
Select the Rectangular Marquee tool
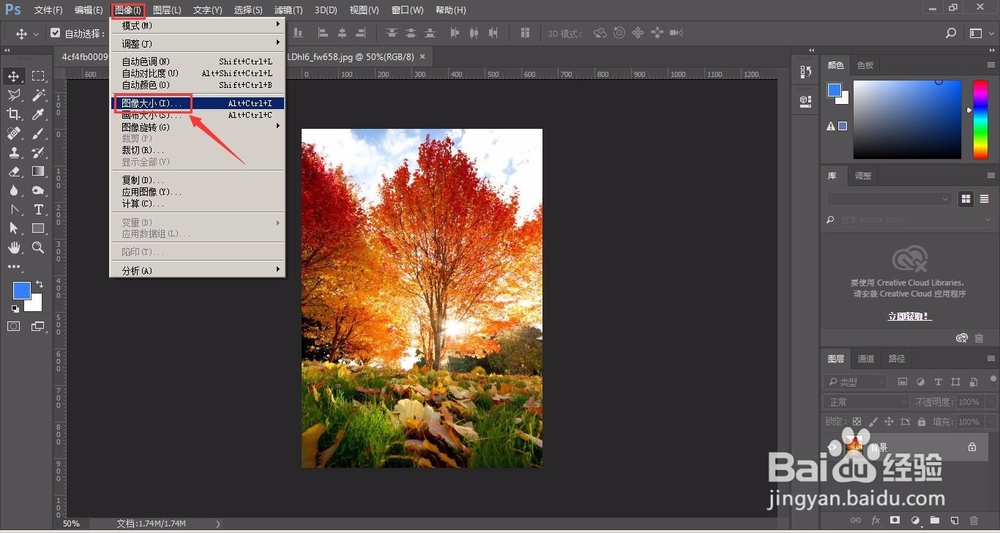pos(38,77)
